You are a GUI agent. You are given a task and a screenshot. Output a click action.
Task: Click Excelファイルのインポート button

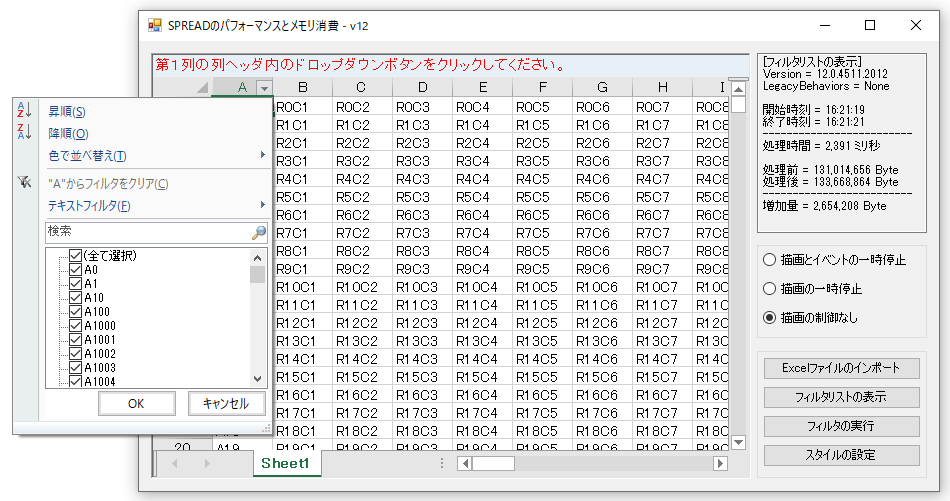(841, 368)
